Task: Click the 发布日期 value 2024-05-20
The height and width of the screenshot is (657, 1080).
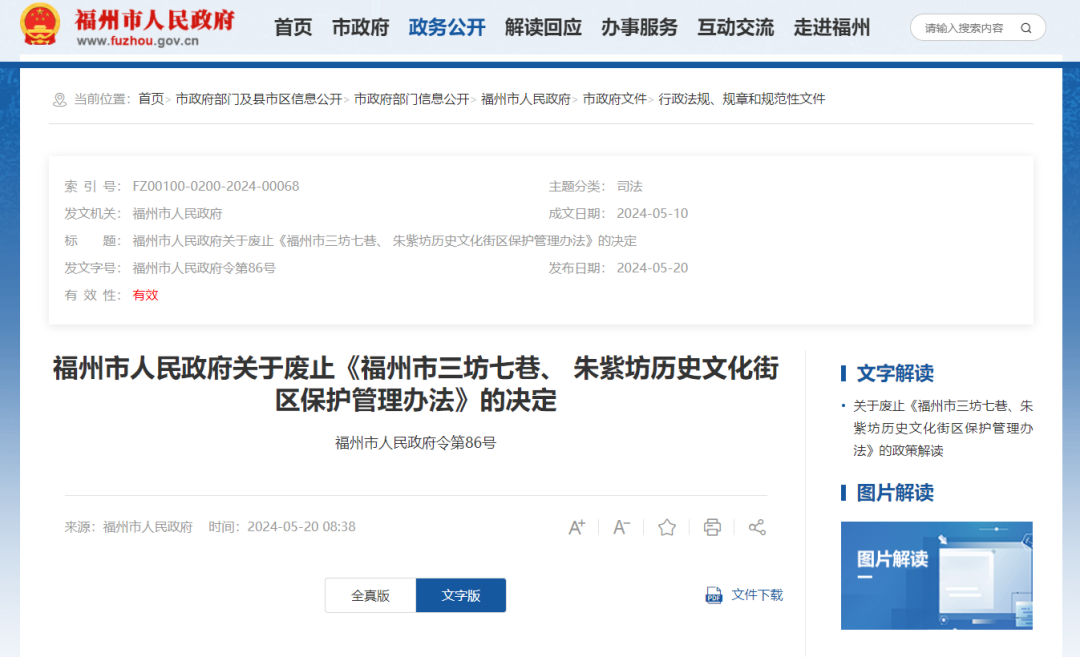Action: coord(652,268)
